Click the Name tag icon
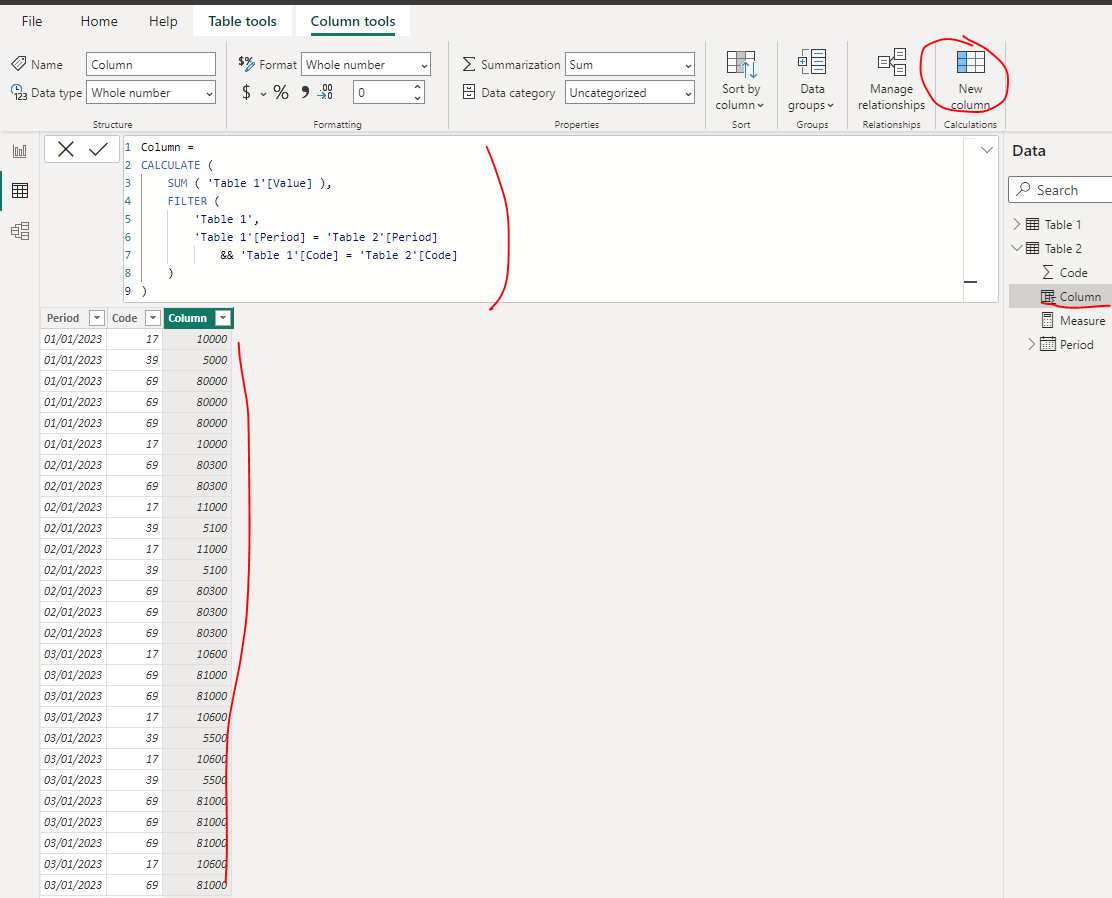The image size is (1112, 898). point(19,64)
